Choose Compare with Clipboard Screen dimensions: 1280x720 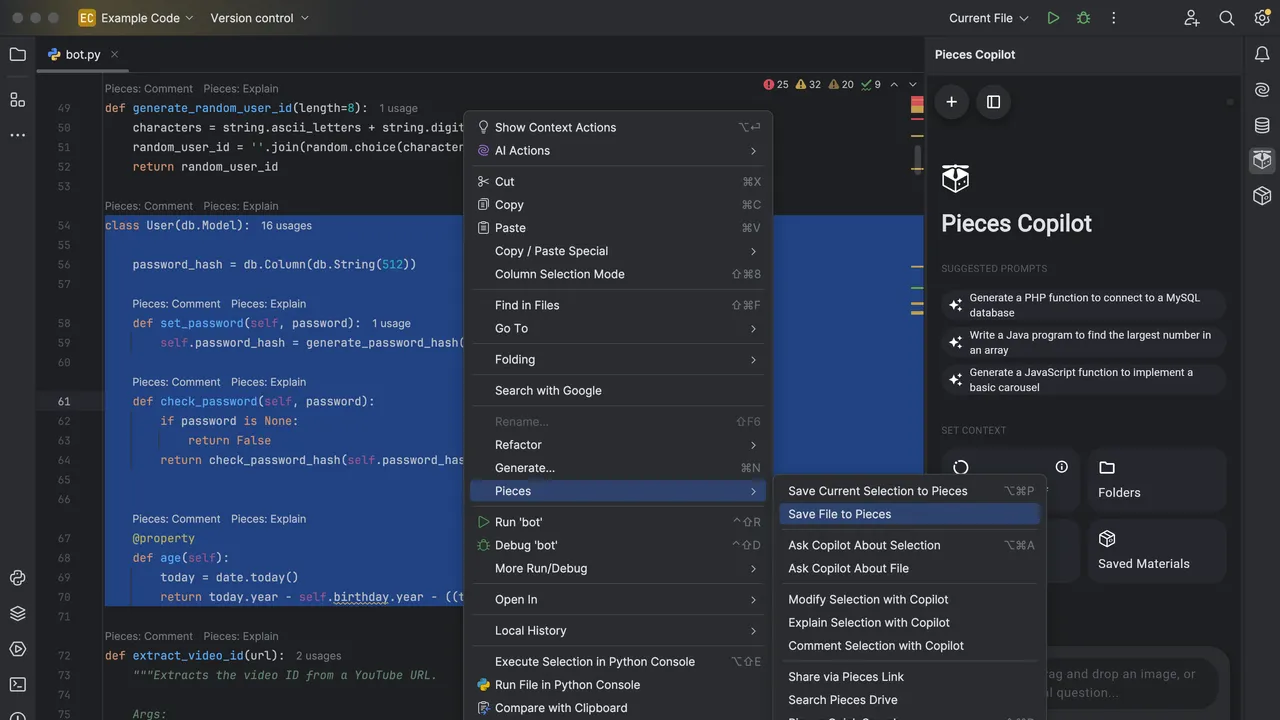(619, 707)
